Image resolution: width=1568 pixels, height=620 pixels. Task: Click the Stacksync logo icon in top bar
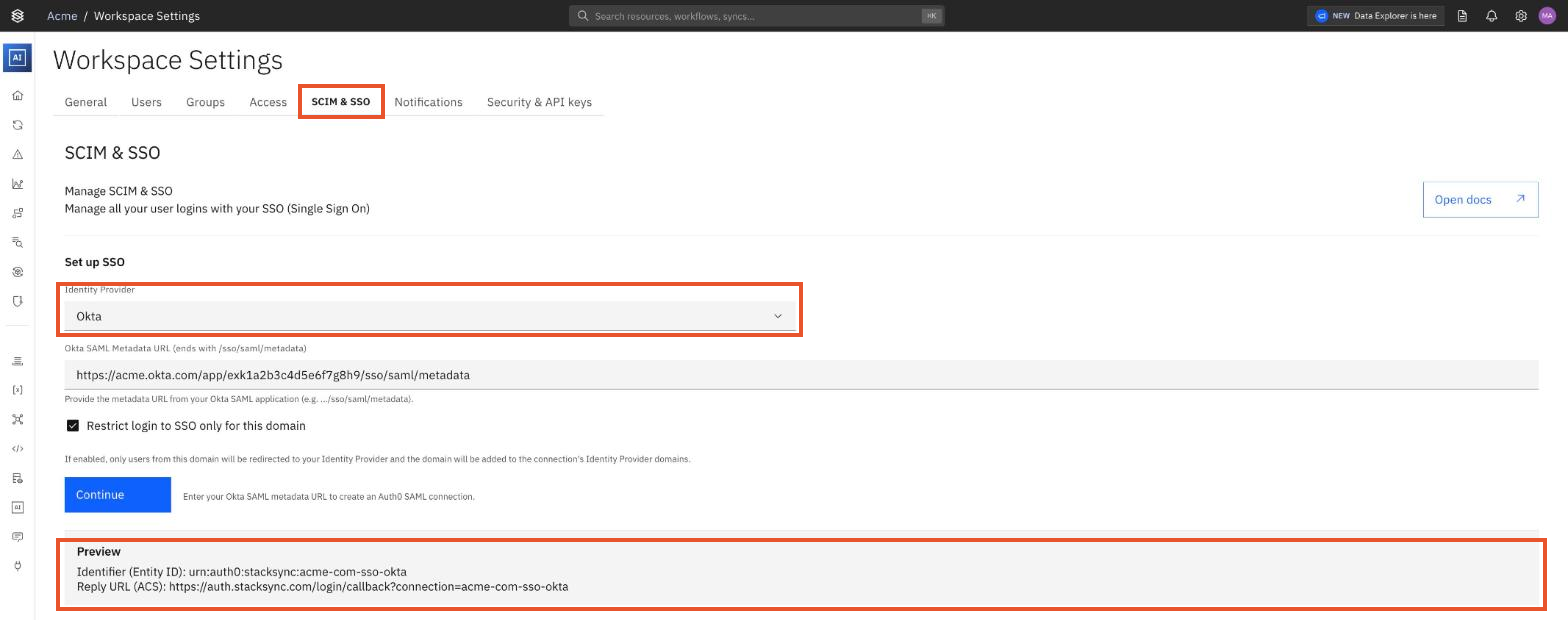pyautogui.click(x=17, y=16)
